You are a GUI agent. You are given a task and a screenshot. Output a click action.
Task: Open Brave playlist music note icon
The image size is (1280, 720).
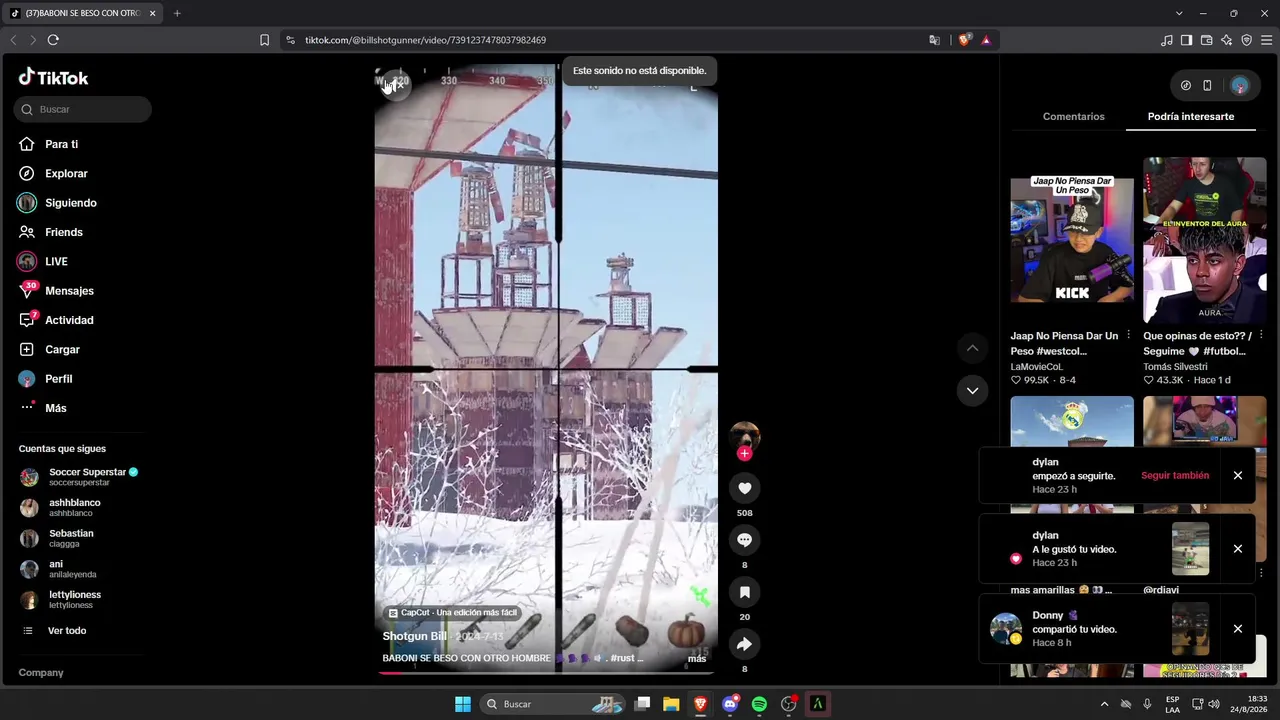coord(1166,40)
